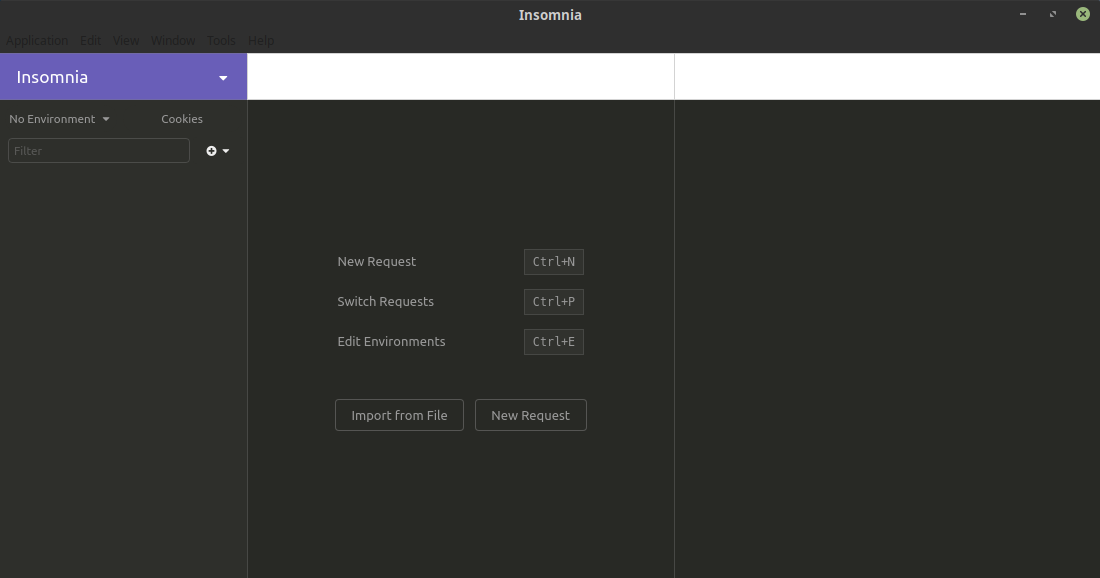
Task: Click the Ctrl+N shortcut badge for New Request
Action: tap(553, 261)
